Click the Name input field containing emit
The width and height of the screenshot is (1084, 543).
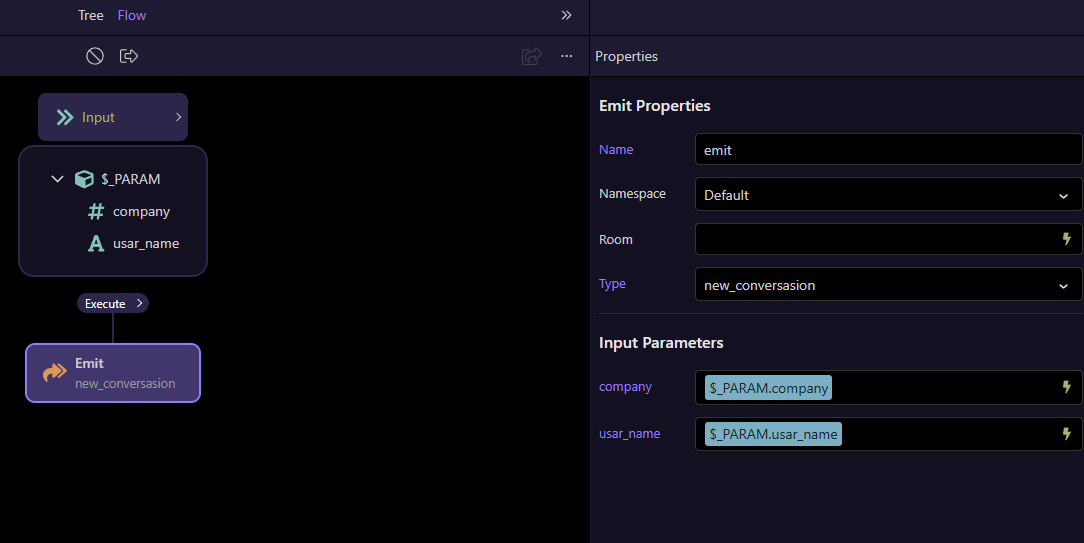pos(887,150)
